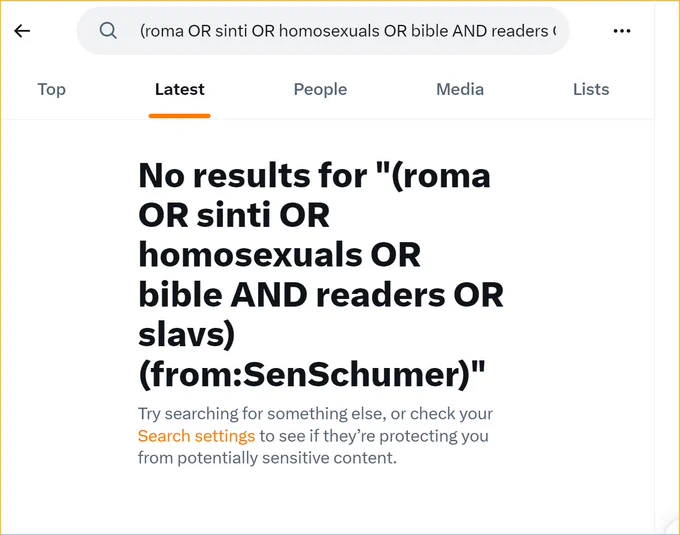Open the Search settings link
This screenshot has height=535, width=680.
(196, 436)
